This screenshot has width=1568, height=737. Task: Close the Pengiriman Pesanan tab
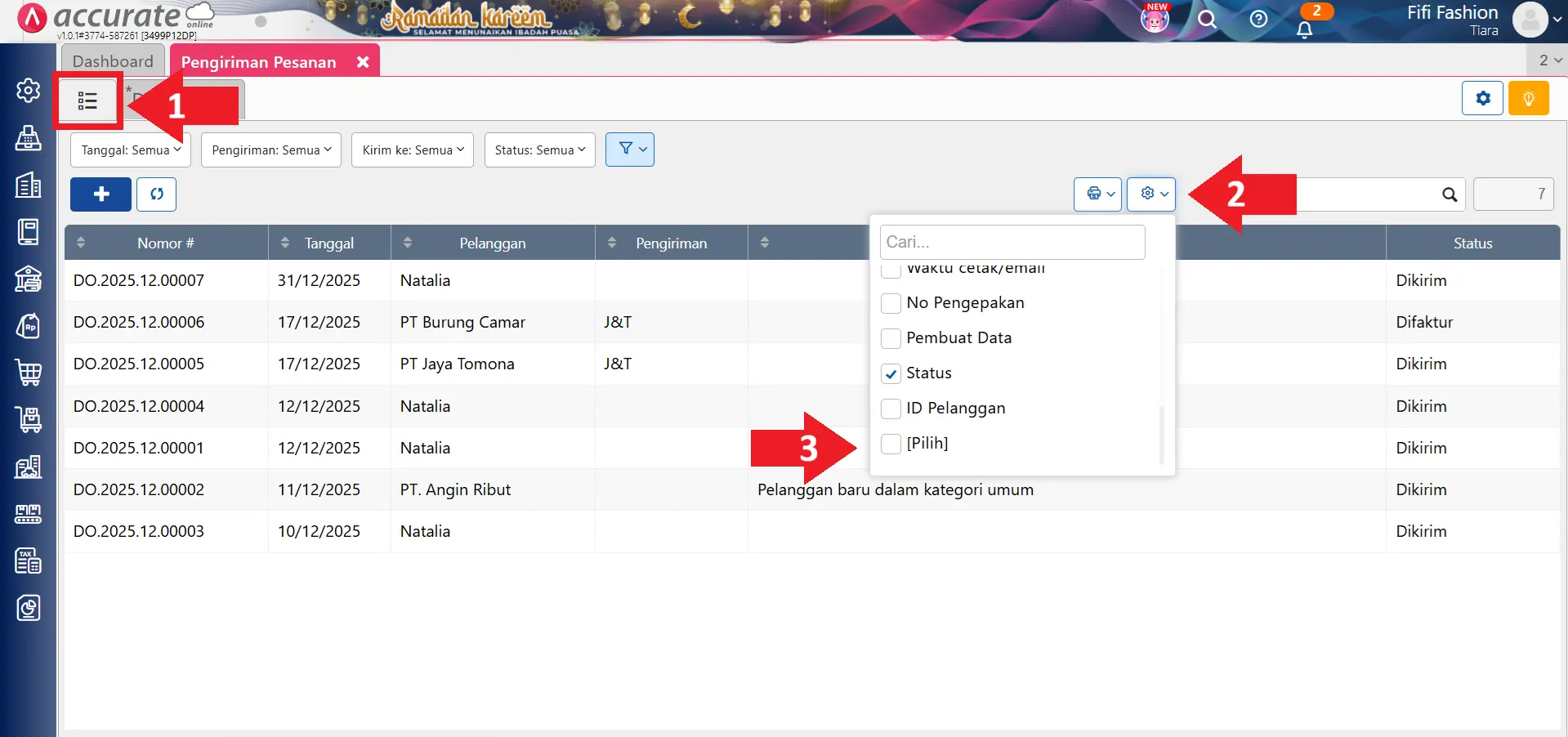363,62
